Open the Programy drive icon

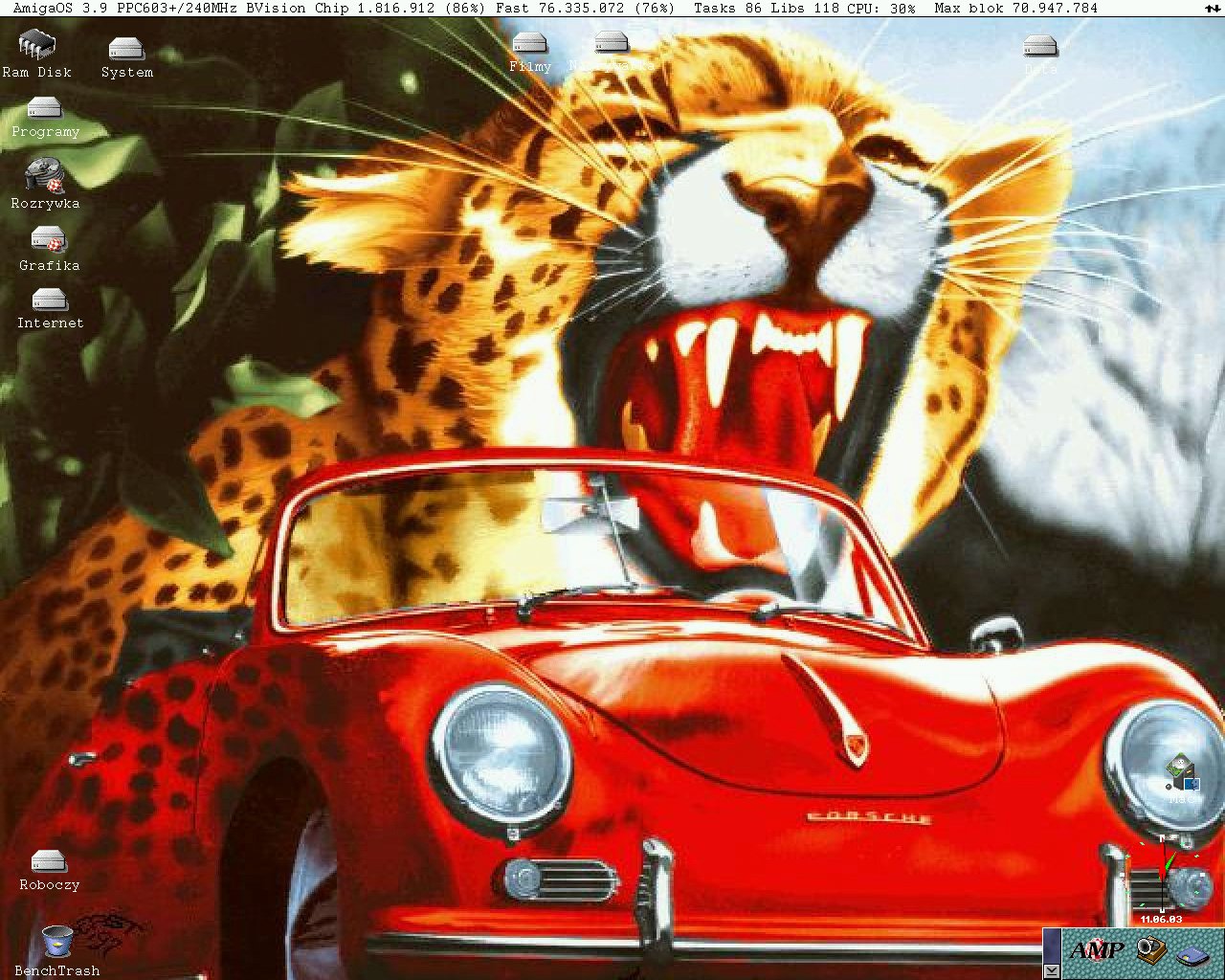coord(45,117)
